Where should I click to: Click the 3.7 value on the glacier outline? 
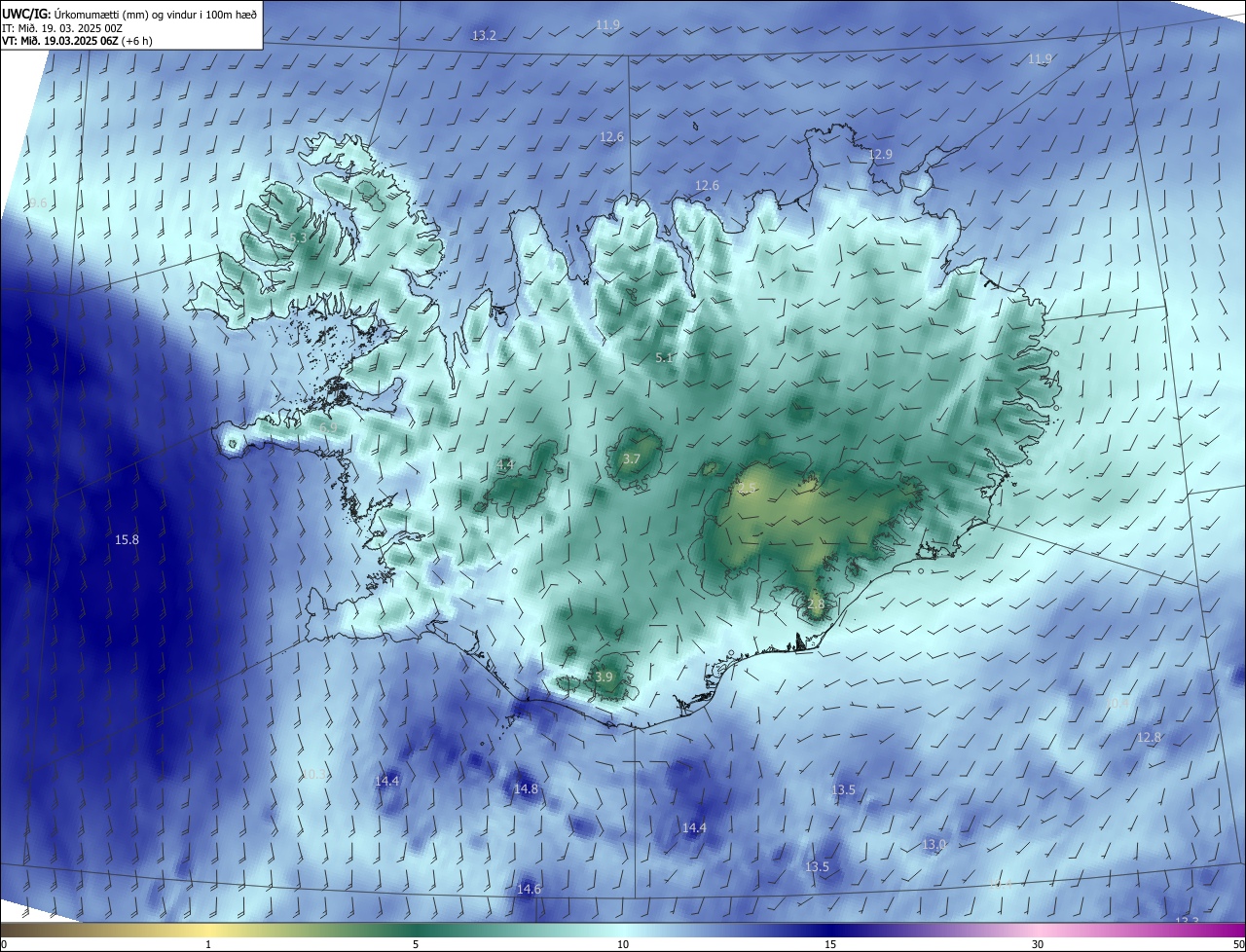tap(632, 458)
